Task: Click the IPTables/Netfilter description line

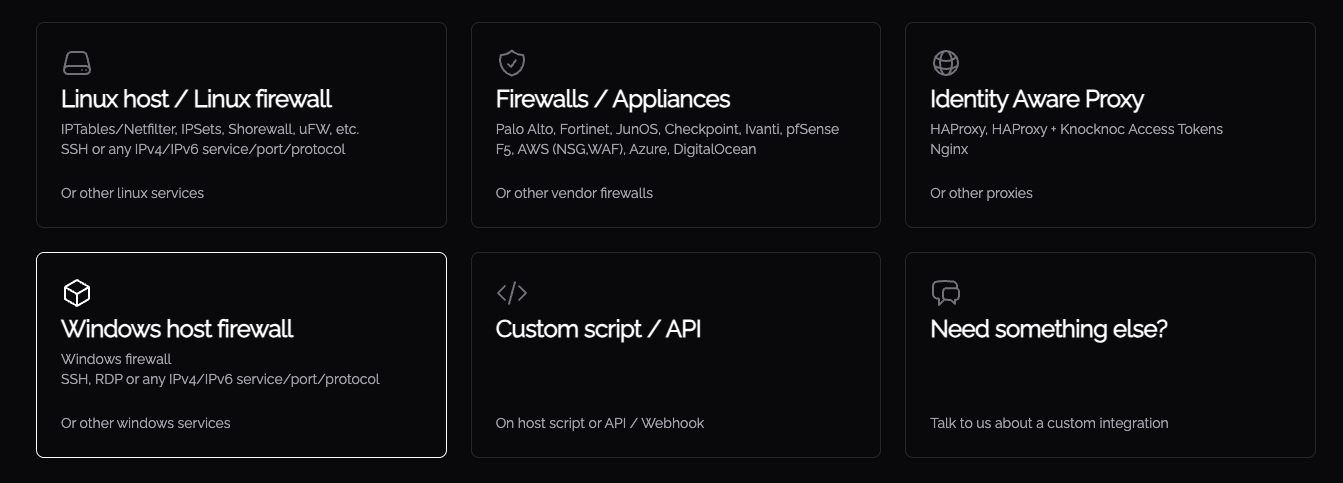Action: (210, 129)
